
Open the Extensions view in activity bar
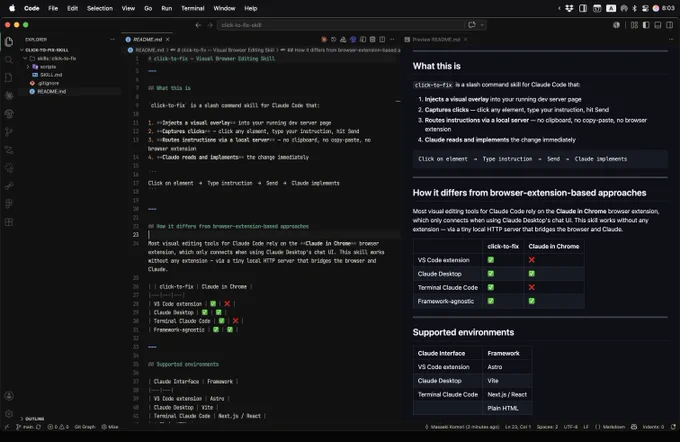pos(9,222)
